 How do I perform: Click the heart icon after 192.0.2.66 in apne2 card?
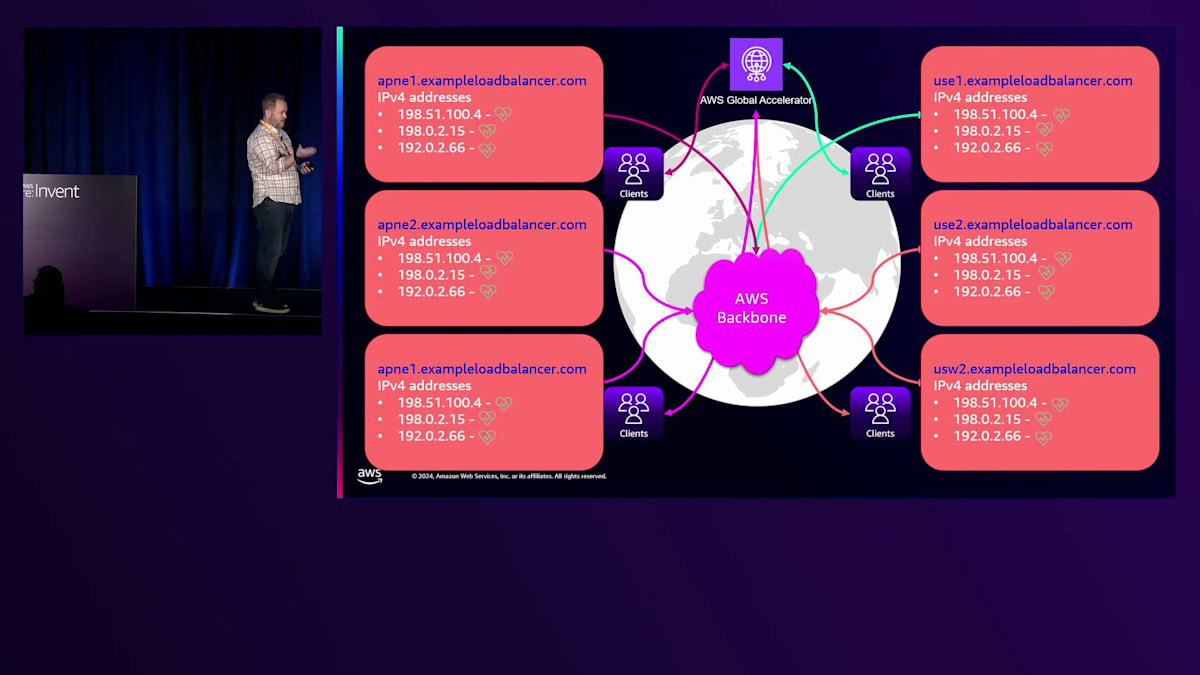click(487, 291)
